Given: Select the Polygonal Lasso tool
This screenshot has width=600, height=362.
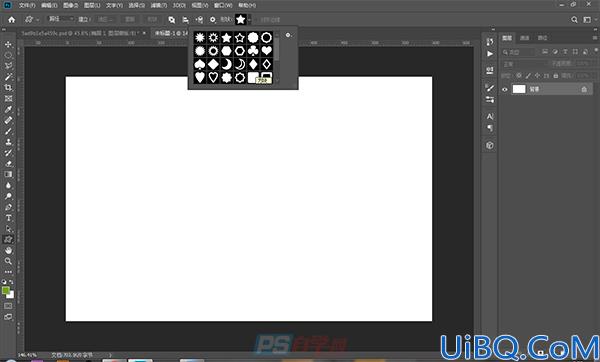Looking at the screenshot, I should pos(8,66).
